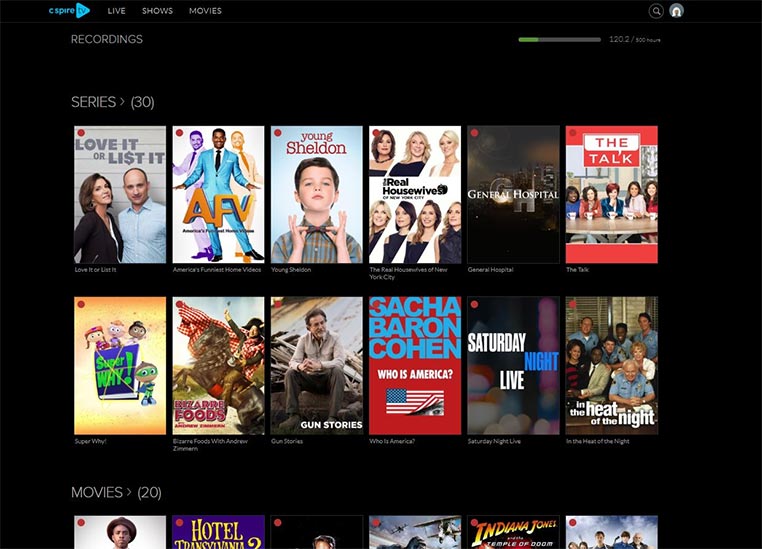Expand the SERIES (30) section
The height and width of the screenshot is (549, 762).
pos(113,102)
